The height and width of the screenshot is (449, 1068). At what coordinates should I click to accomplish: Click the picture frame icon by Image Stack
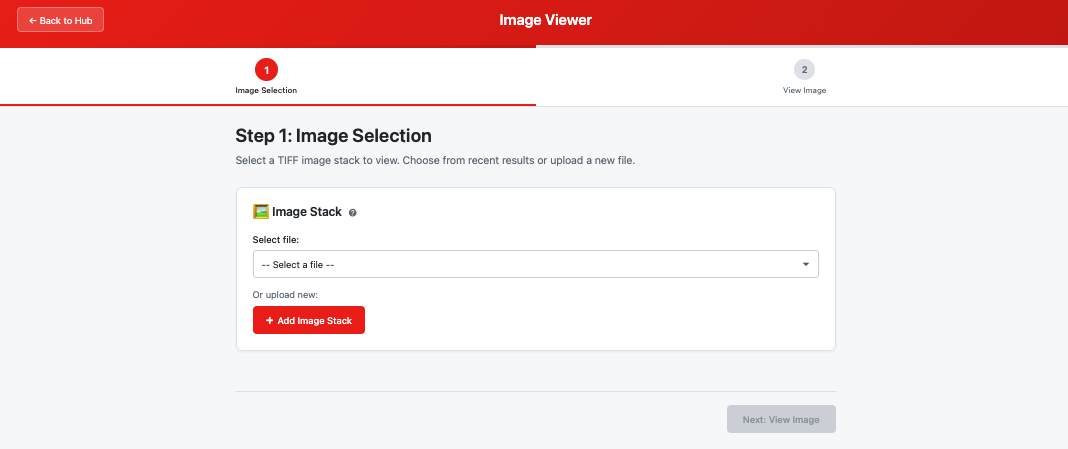(260, 212)
